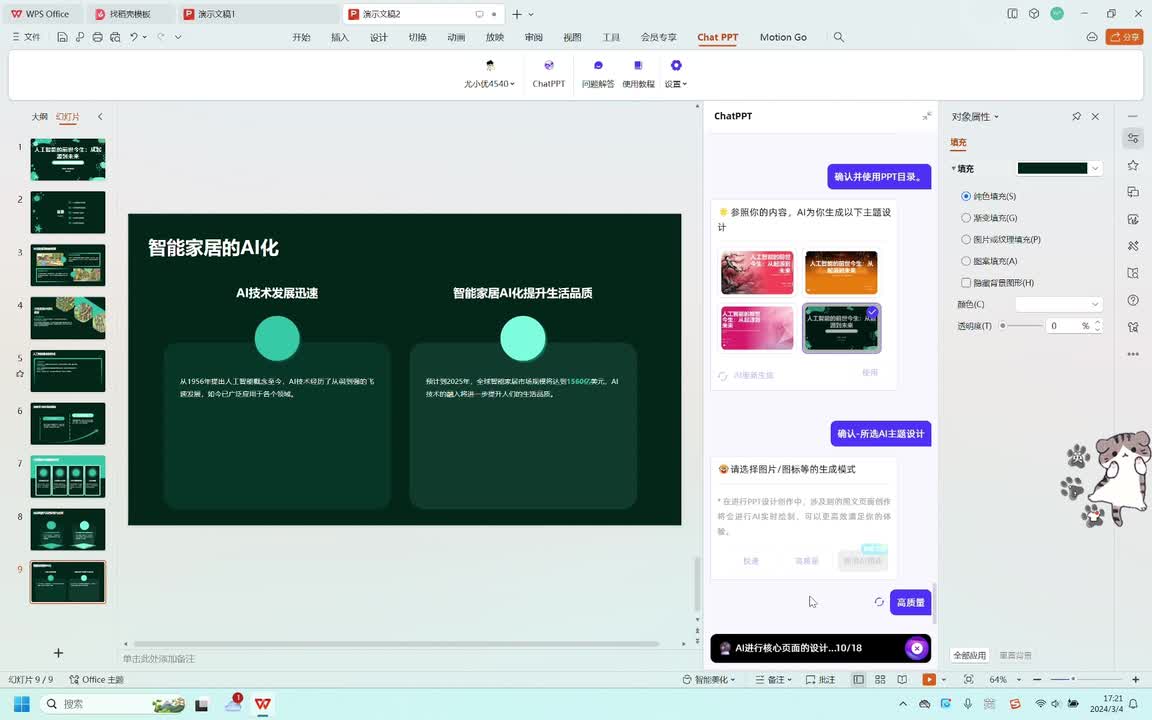Open the 智能美化 dropdown in status bar
This screenshot has height=720, width=1152.
coord(708,680)
